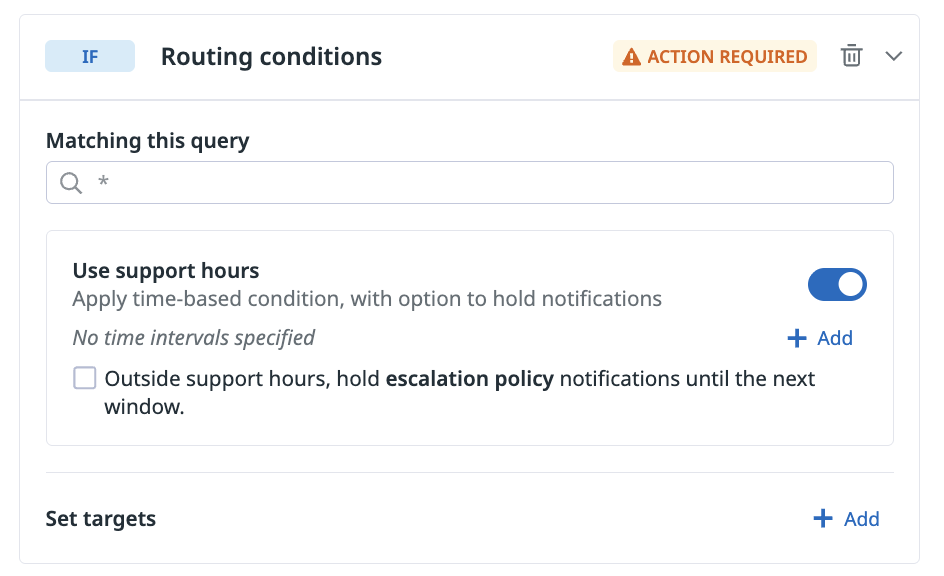Focus the Matching this query search field
The height and width of the screenshot is (576, 944).
480,183
